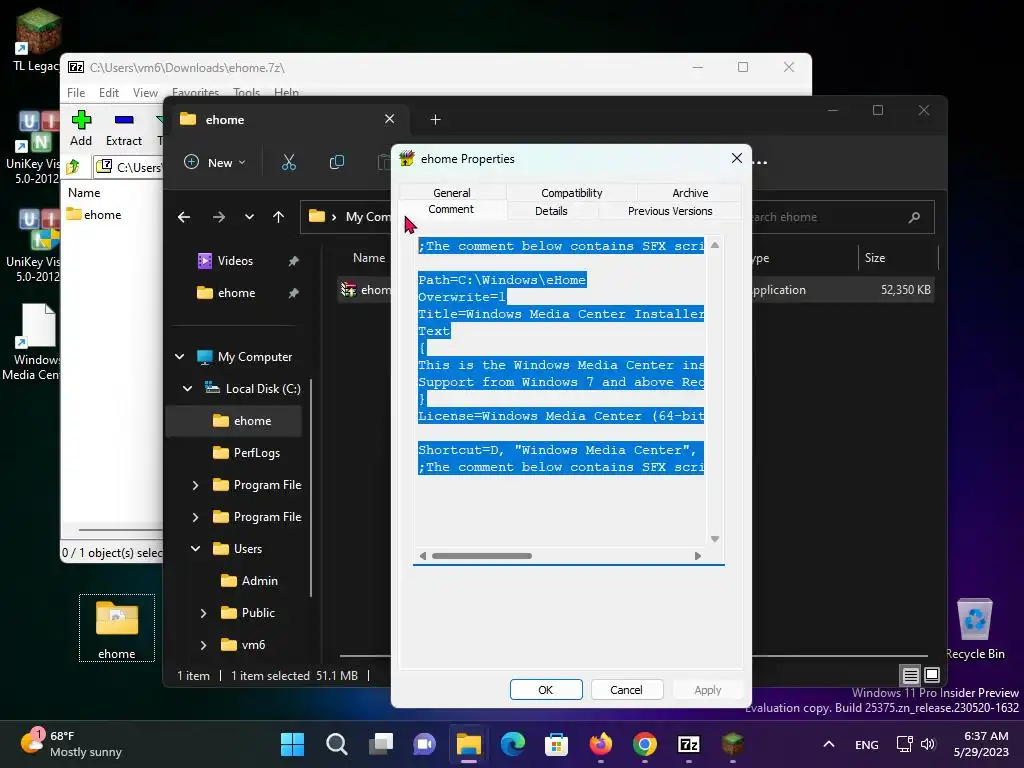Open the New dropdown in Explorer
1024x768 pixels.
[x=215, y=162]
